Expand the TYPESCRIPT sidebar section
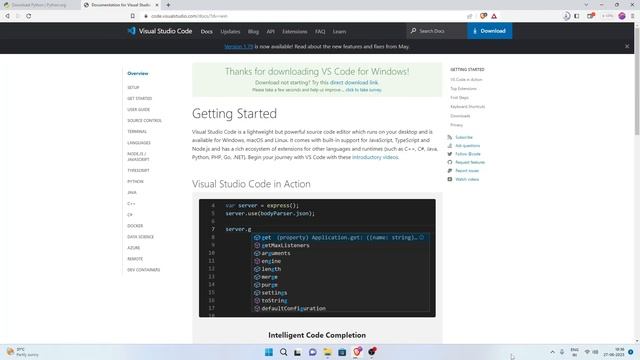The height and width of the screenshot is (360, 640). pos(138,171)
